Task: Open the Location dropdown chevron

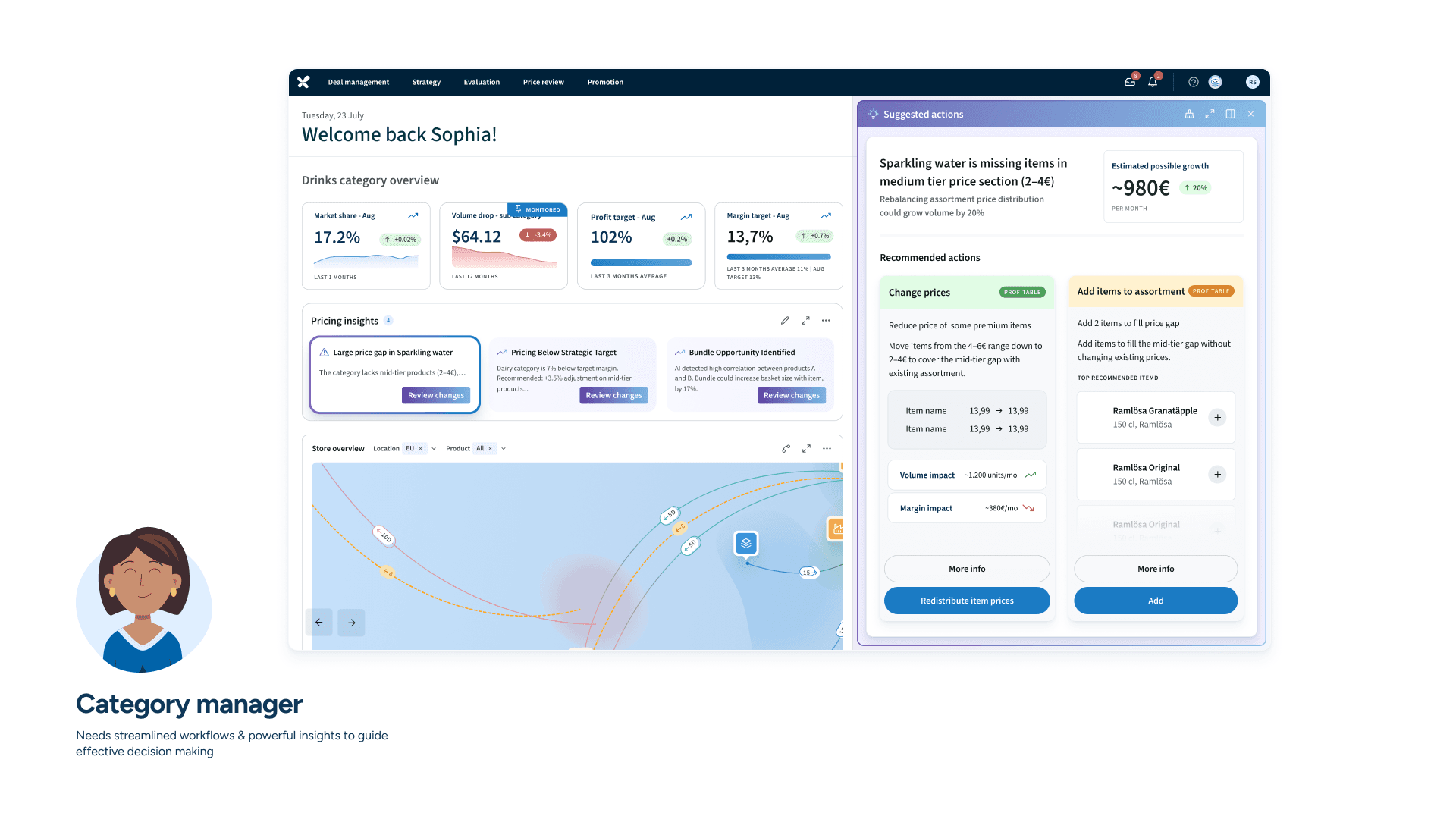Action: [x=434, y=449]
